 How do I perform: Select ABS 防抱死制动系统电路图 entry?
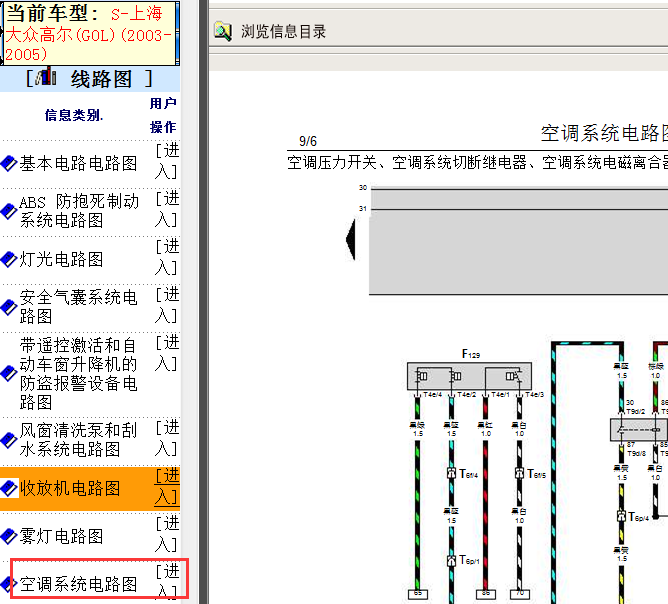click(79, 211)
